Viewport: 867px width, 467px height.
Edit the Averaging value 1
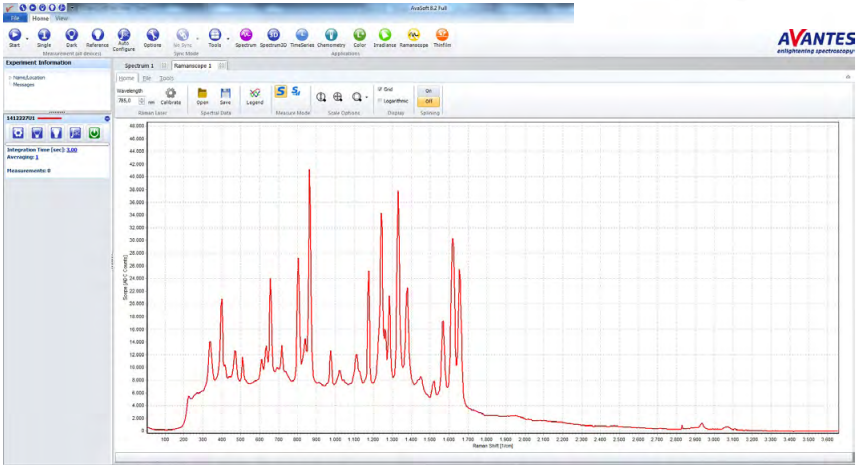point(36,158)
